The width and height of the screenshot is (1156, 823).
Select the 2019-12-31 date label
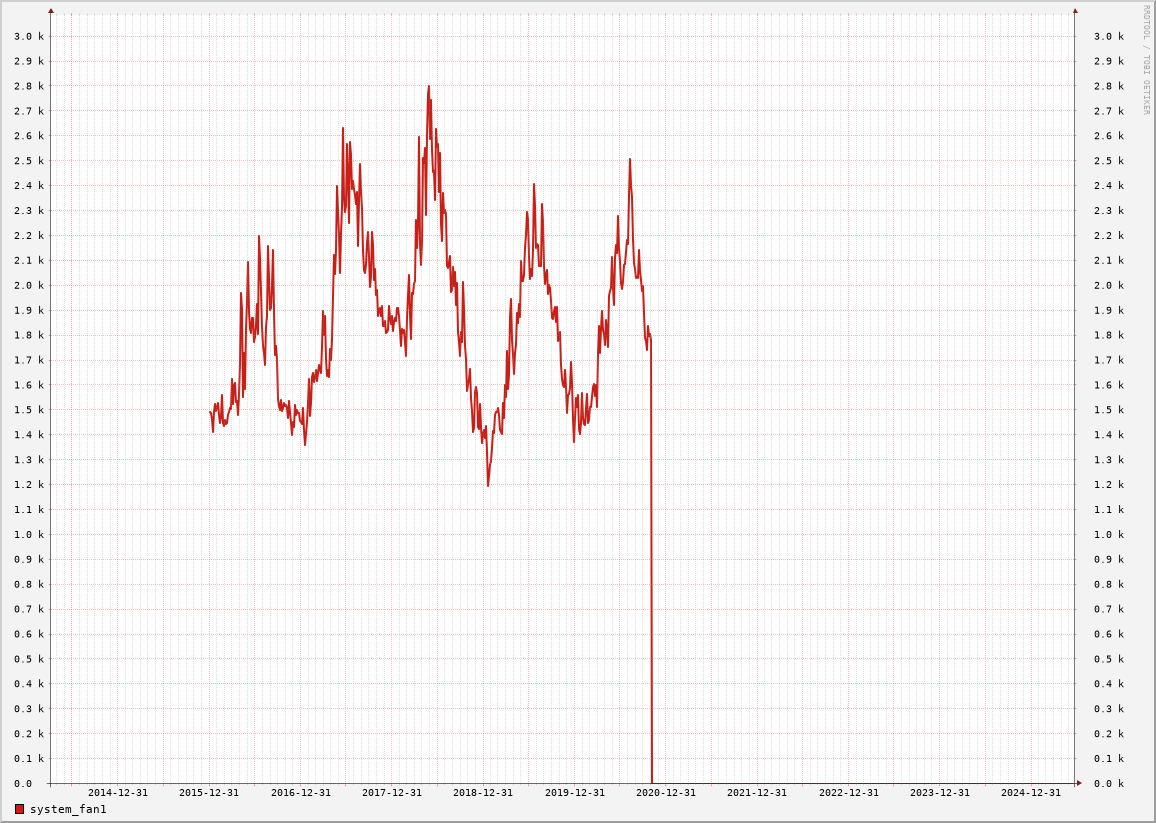coord(575,793)
